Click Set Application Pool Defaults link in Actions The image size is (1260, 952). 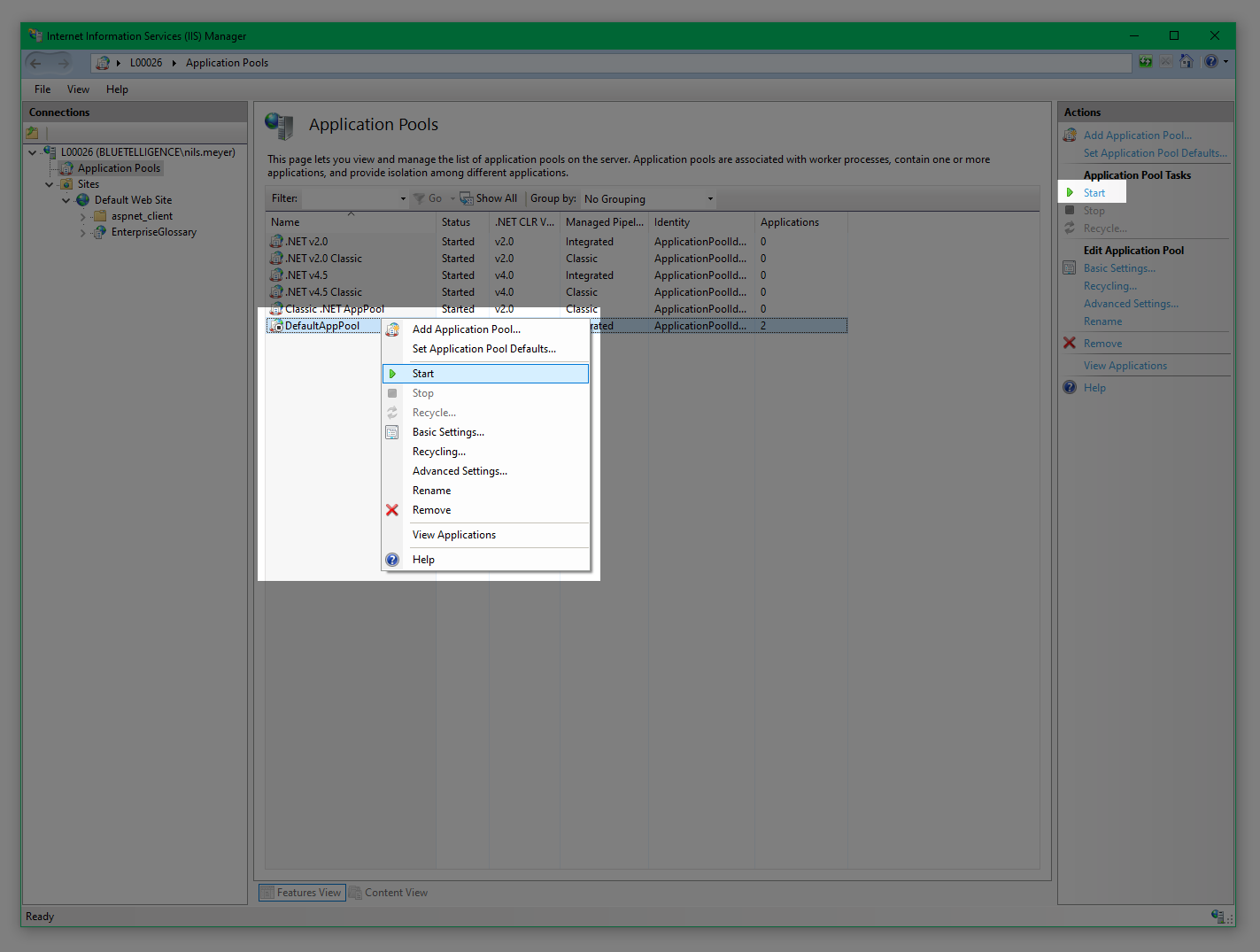[1155, 153]
